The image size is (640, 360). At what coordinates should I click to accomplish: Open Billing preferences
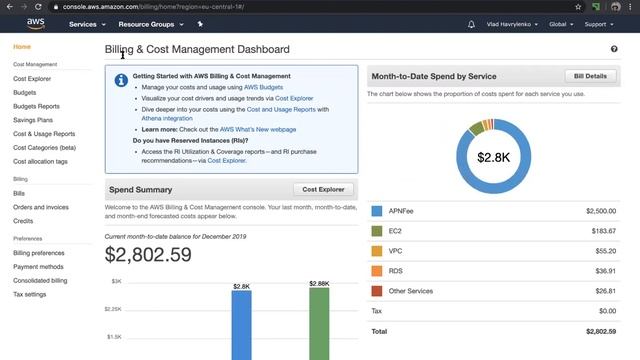pyautogui.click(x=39, y=253)
